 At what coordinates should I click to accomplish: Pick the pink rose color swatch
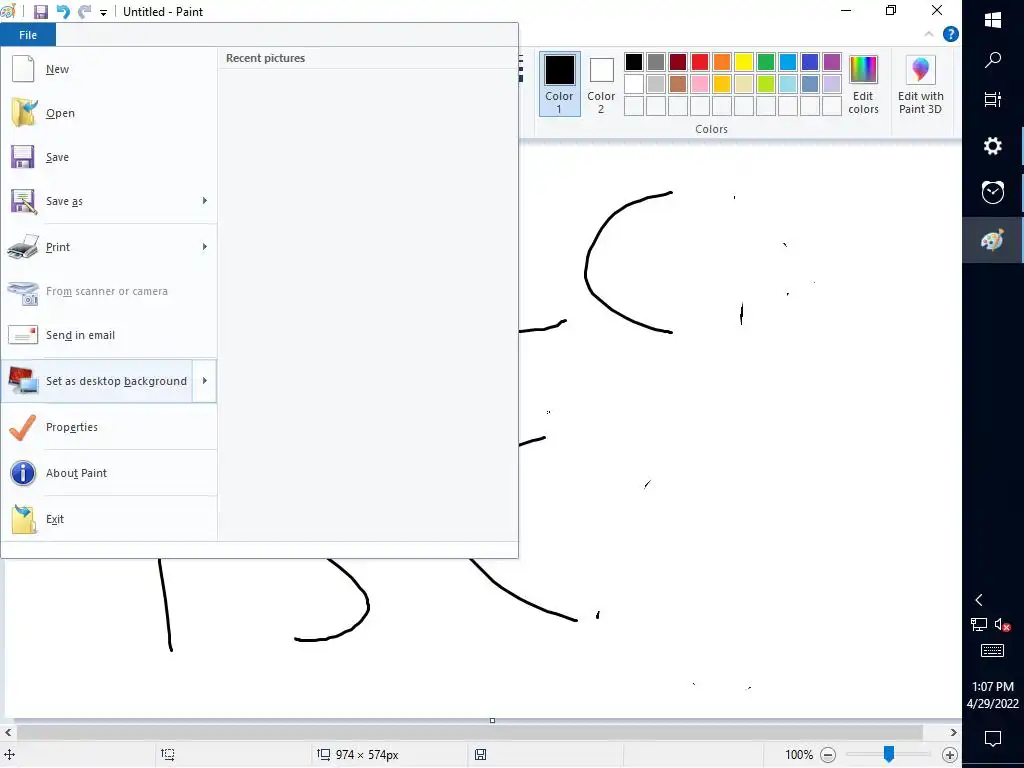pos(699,84)
